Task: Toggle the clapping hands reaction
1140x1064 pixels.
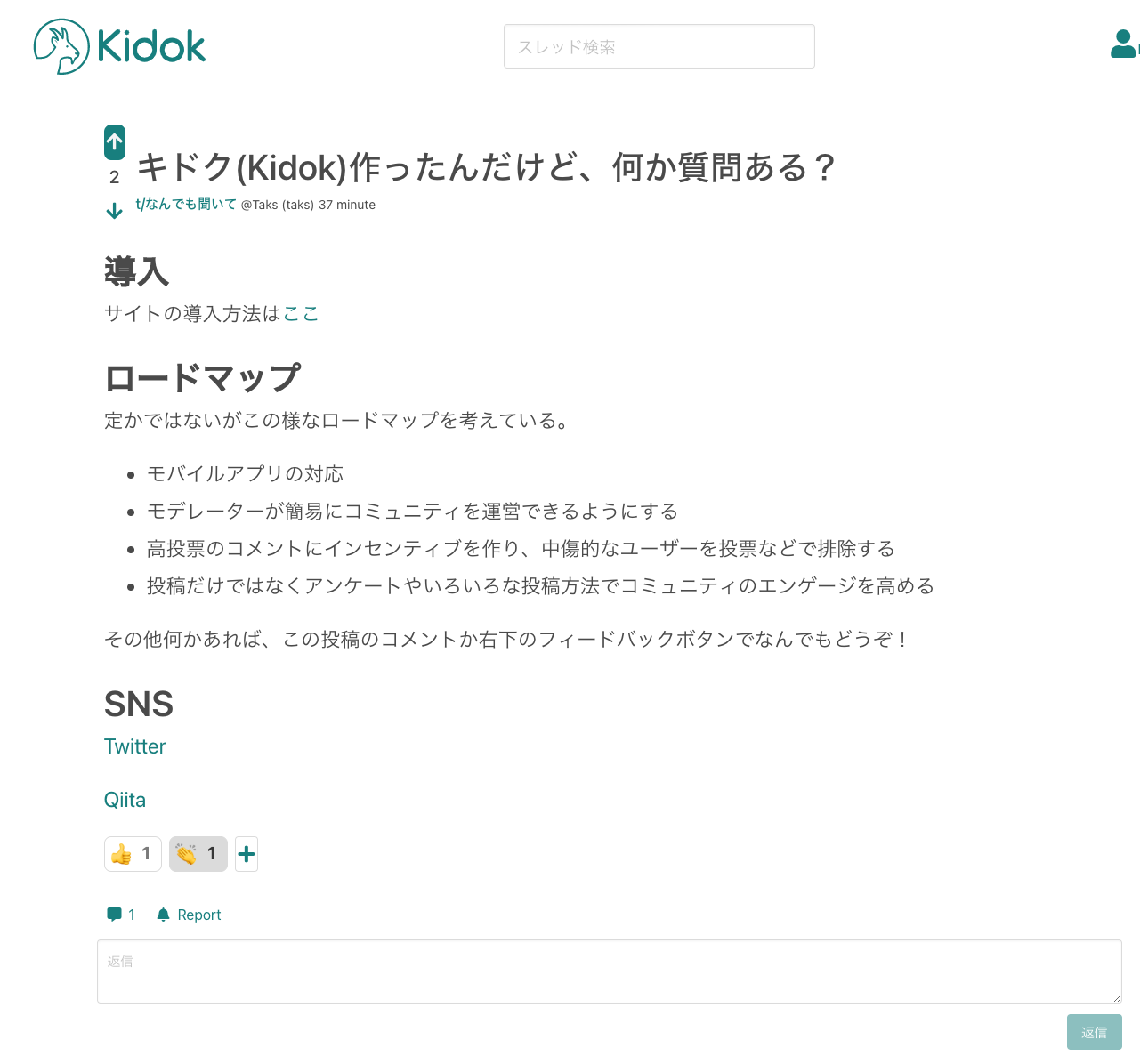Action: [x=197, y=853]
